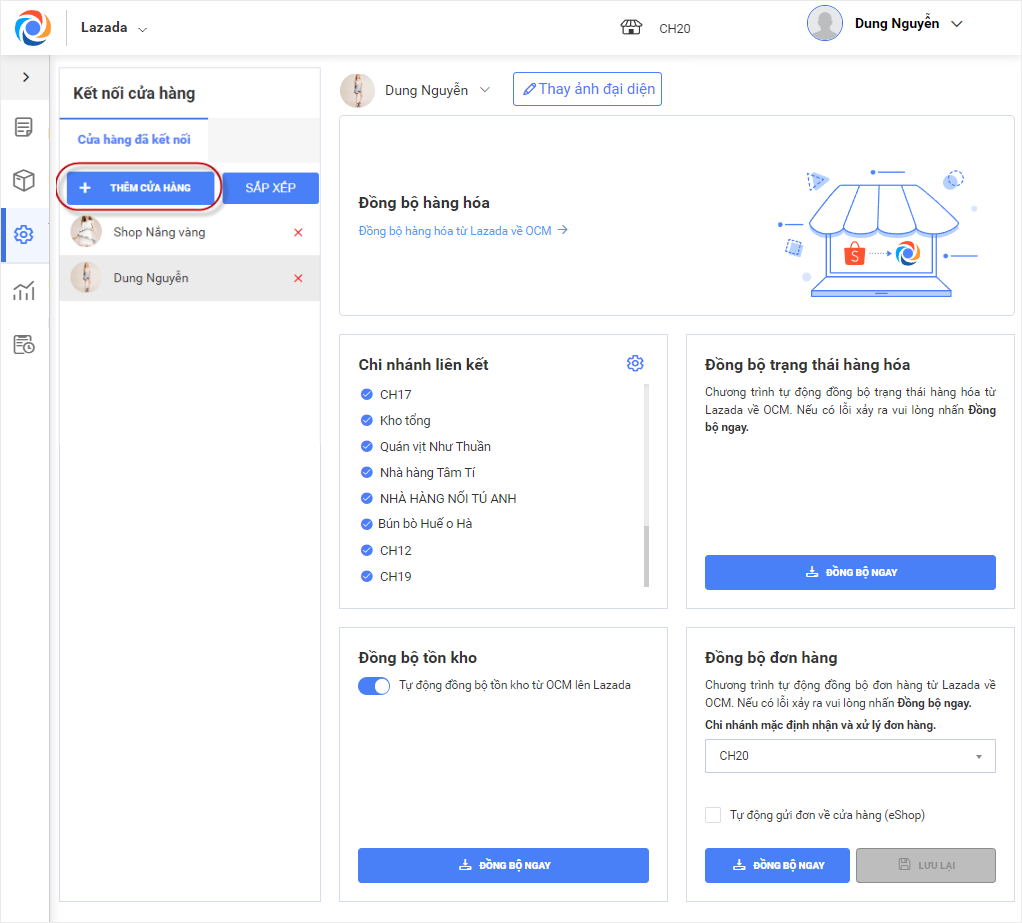
Task: Open the settings gear in left sidebar
Action: pyautogui.click(x=24, y=235)
